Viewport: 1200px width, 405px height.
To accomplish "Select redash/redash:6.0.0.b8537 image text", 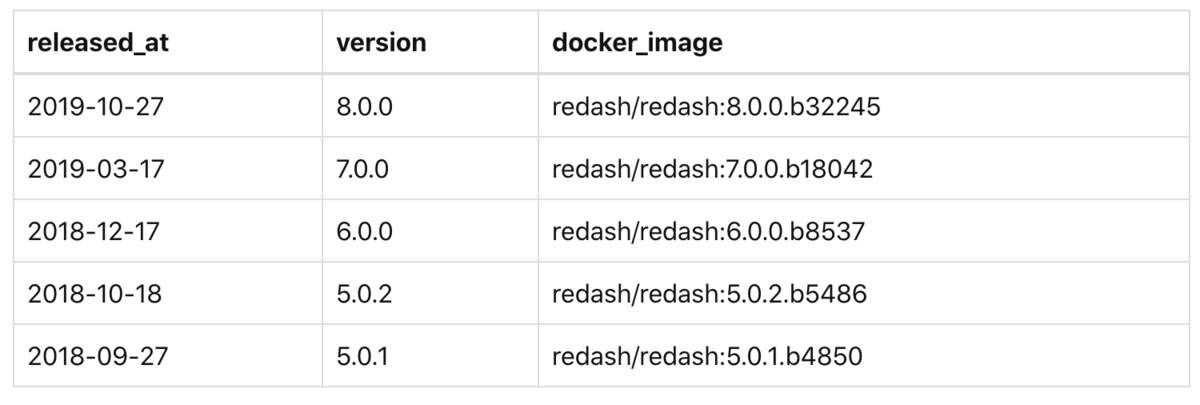I will (x=707, y=232).
